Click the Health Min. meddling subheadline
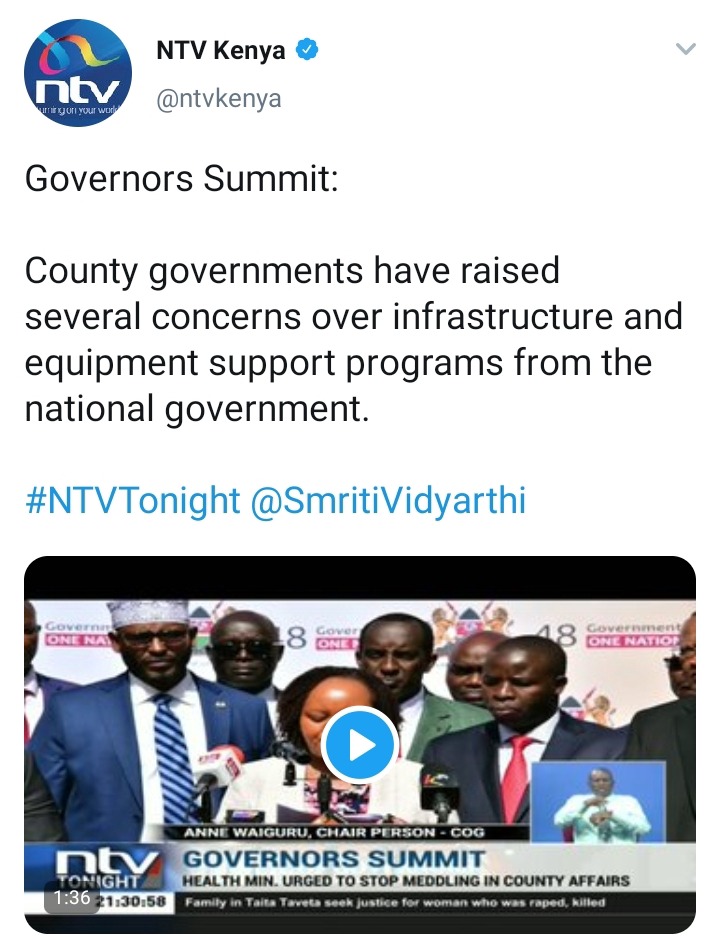 point(406,881)
